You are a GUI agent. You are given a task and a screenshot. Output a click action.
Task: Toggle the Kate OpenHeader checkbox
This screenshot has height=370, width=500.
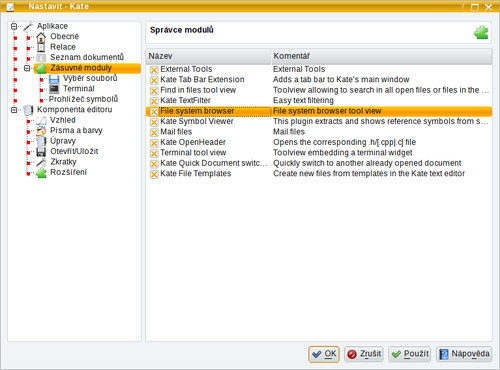(154, 143)
